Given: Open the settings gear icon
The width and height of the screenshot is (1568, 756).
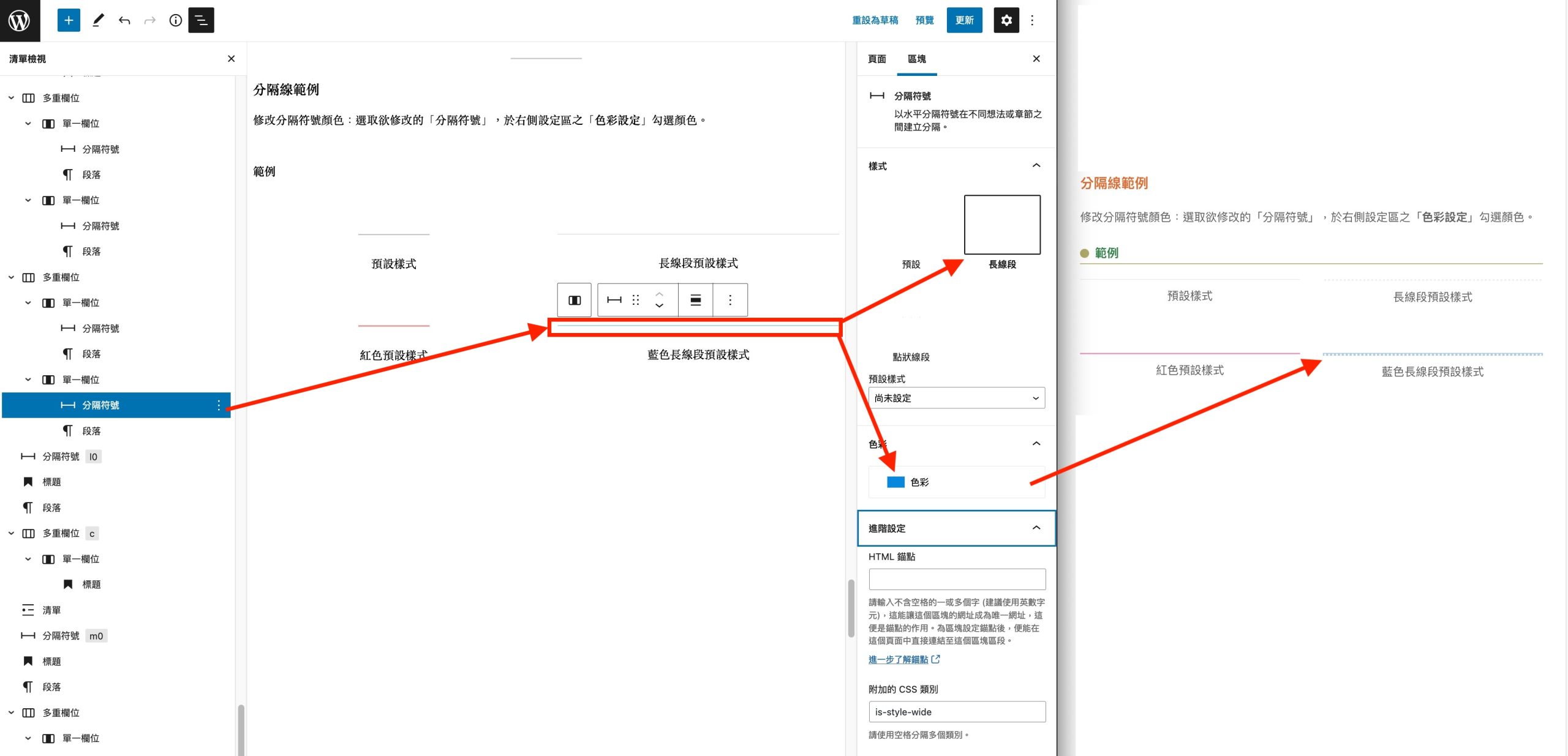Looking at the screenshot, I should pos(1006,20).
